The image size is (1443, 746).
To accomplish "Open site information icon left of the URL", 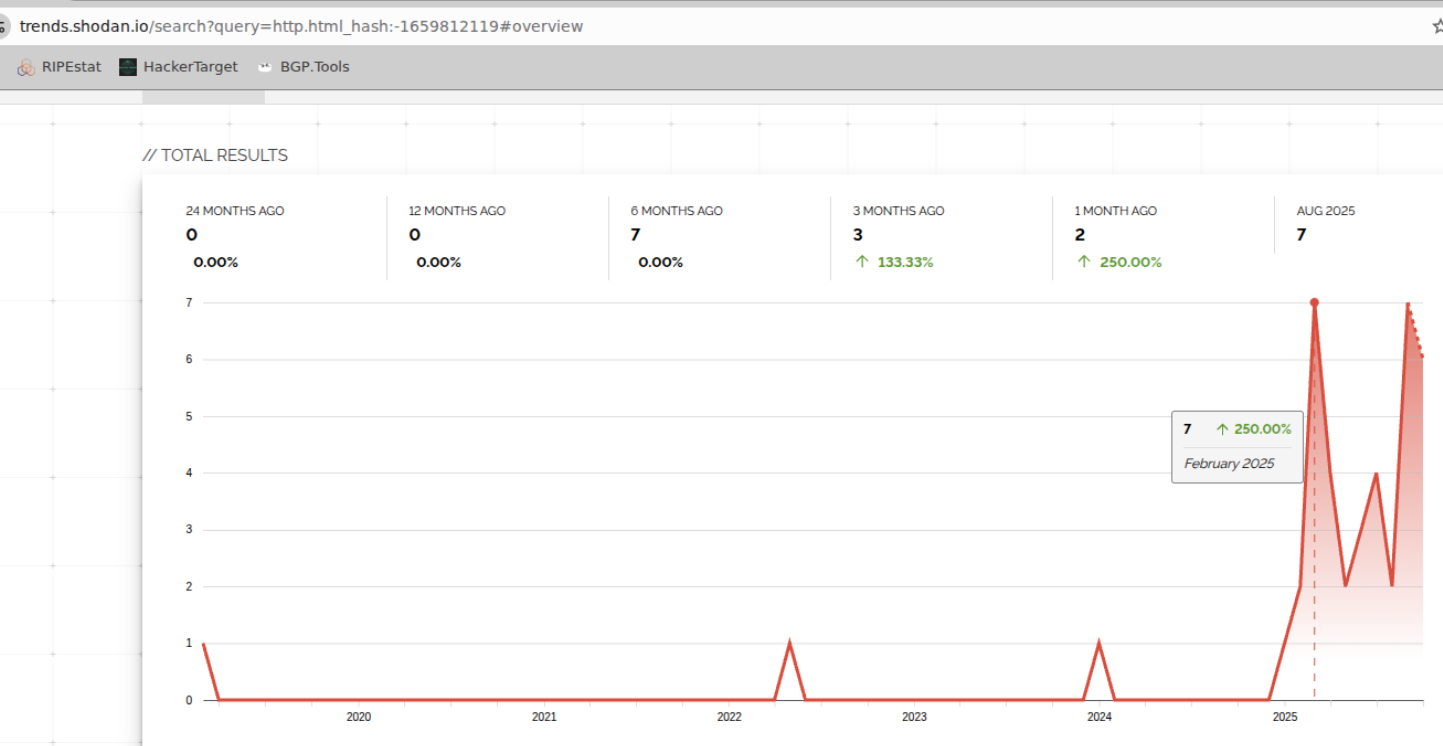I will pyautogui.click(x=4, y=26).
